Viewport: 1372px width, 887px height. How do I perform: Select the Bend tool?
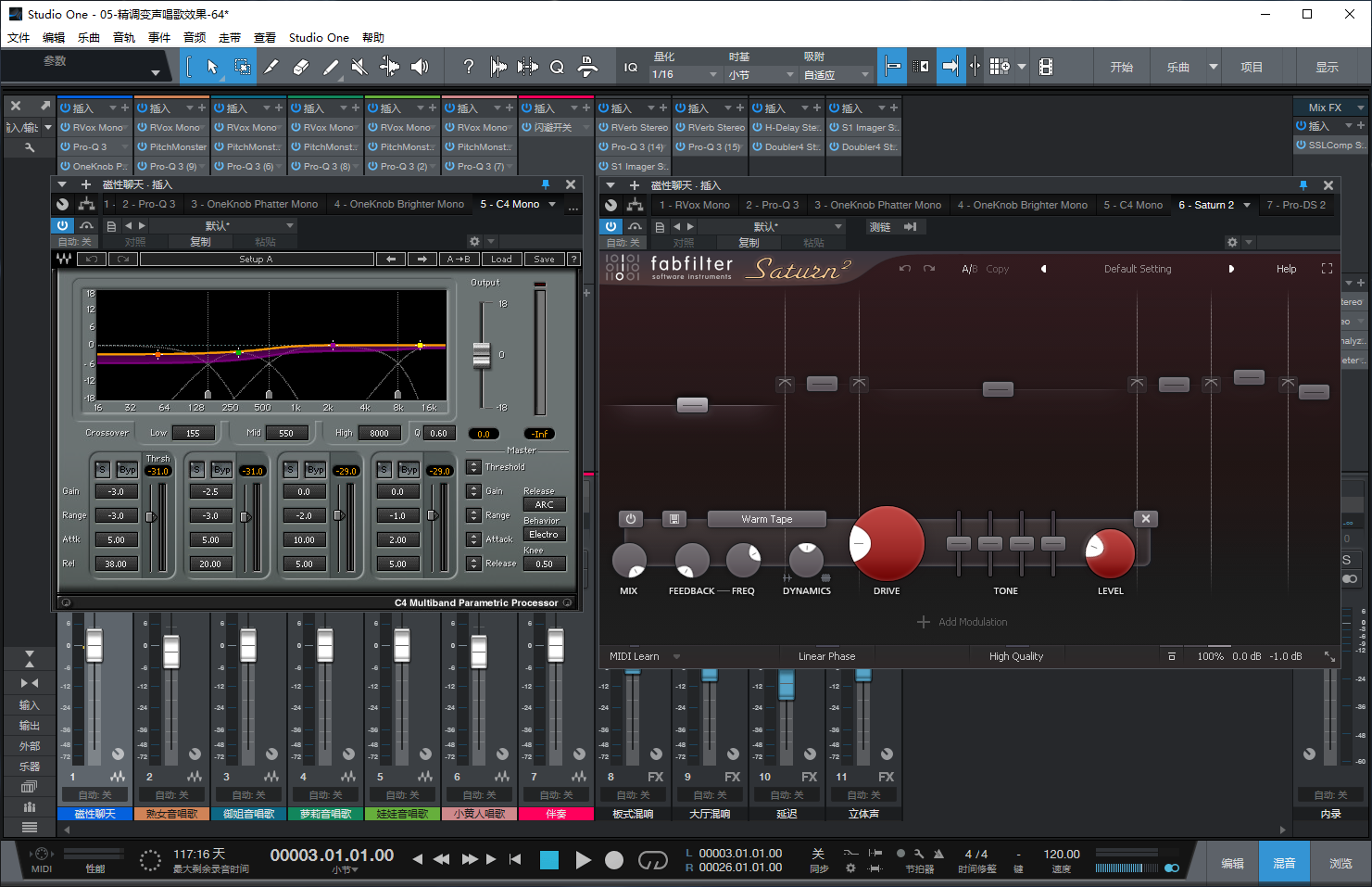pyautogui.click(x=389, y=67)
